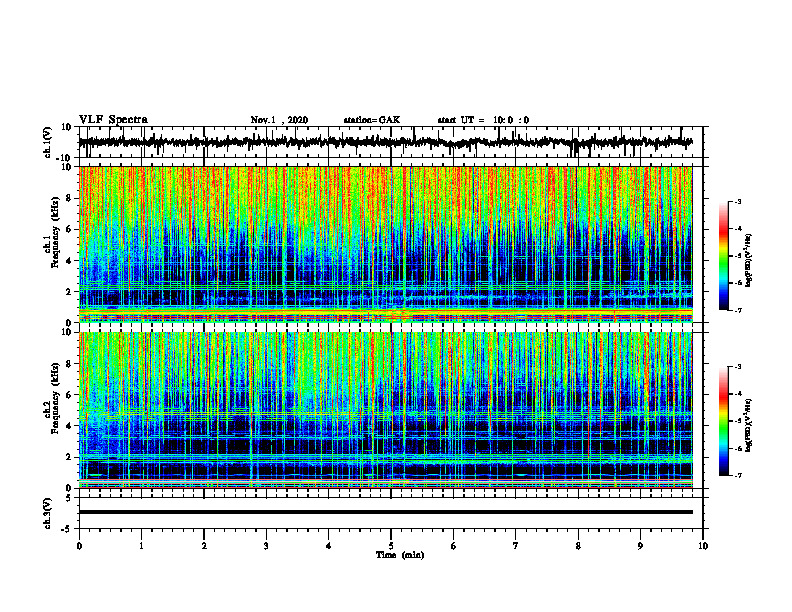Select the "Nov.1 , 2020" date text
Screen dimensions: 792x612
[279, 120]
